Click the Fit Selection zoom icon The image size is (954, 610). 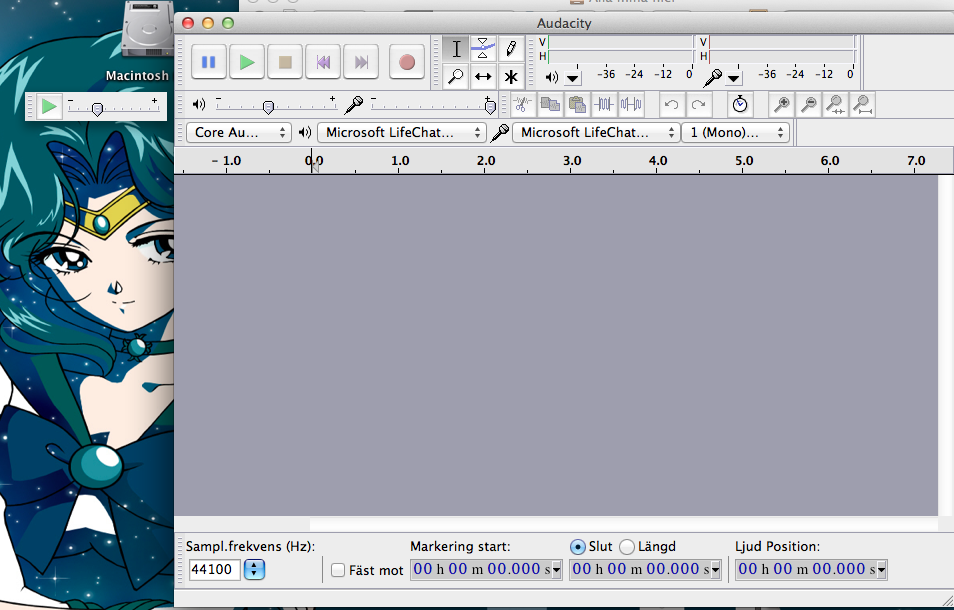(x=835, y=105)
